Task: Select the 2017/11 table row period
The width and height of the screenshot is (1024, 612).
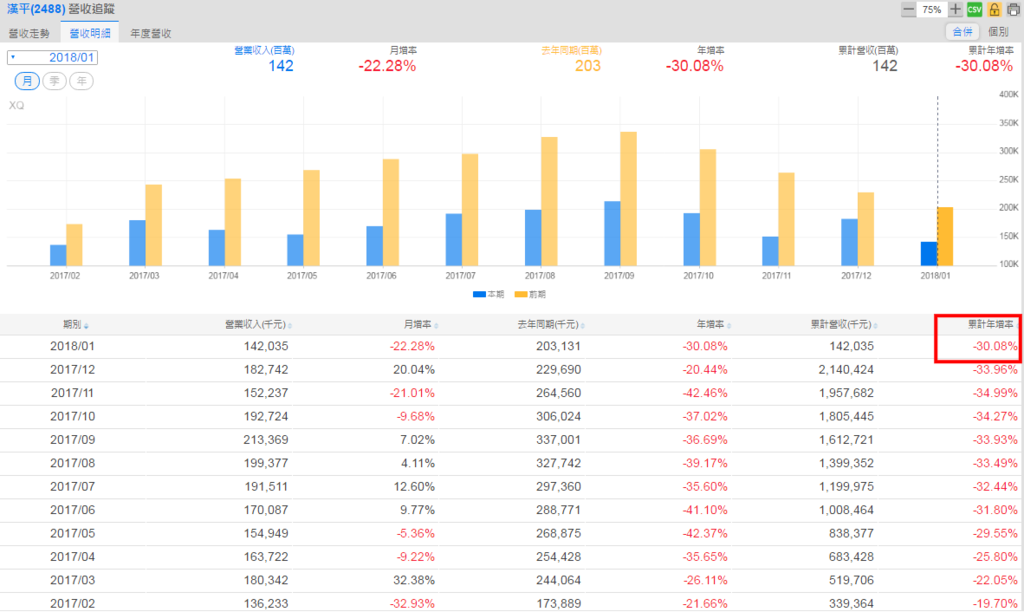Action: (x=72, y=393)
